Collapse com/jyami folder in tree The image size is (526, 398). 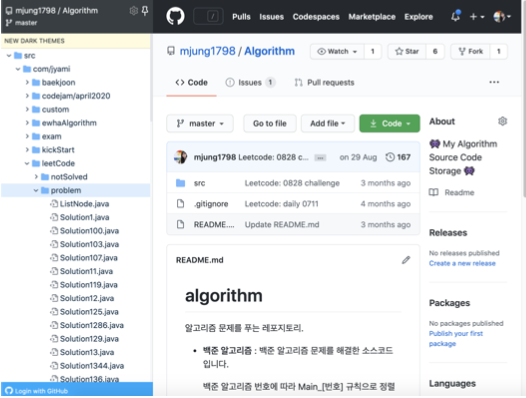(x=18, y=69)
